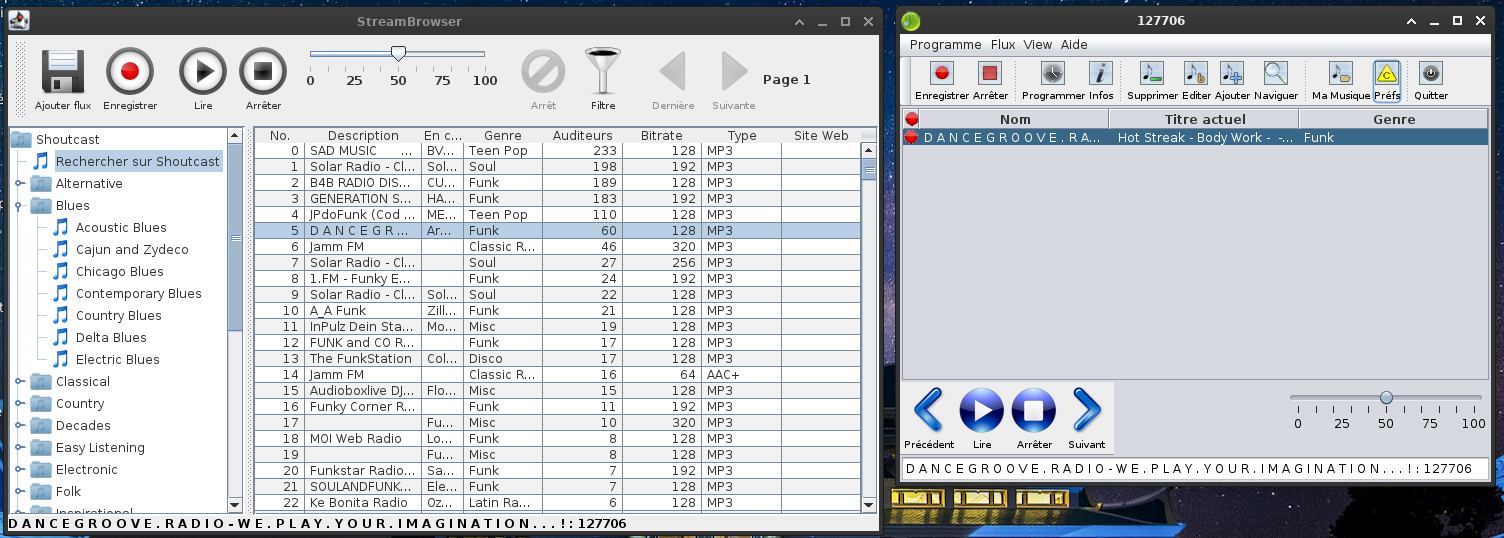This screenshot has height=538, width=1504.
Task: Click the tree panel scrollbar down arrow
Action: 235,504
